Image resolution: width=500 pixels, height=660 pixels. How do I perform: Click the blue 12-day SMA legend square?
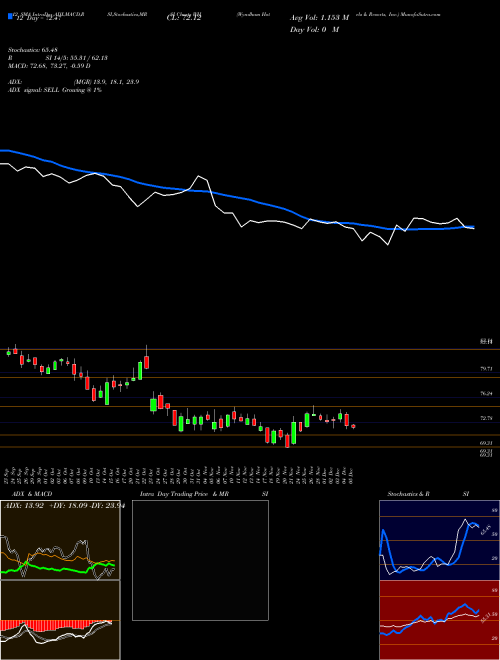tap(10, 16)
